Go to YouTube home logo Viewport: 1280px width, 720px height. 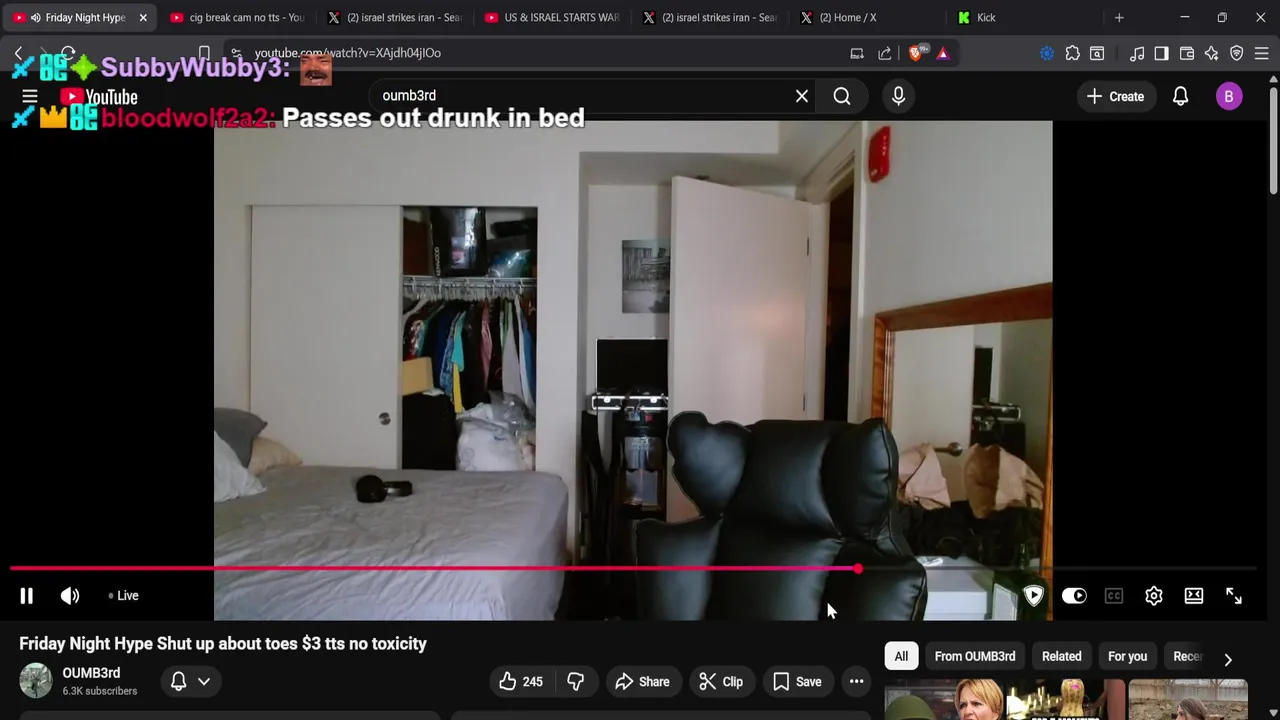click(98, 97)
